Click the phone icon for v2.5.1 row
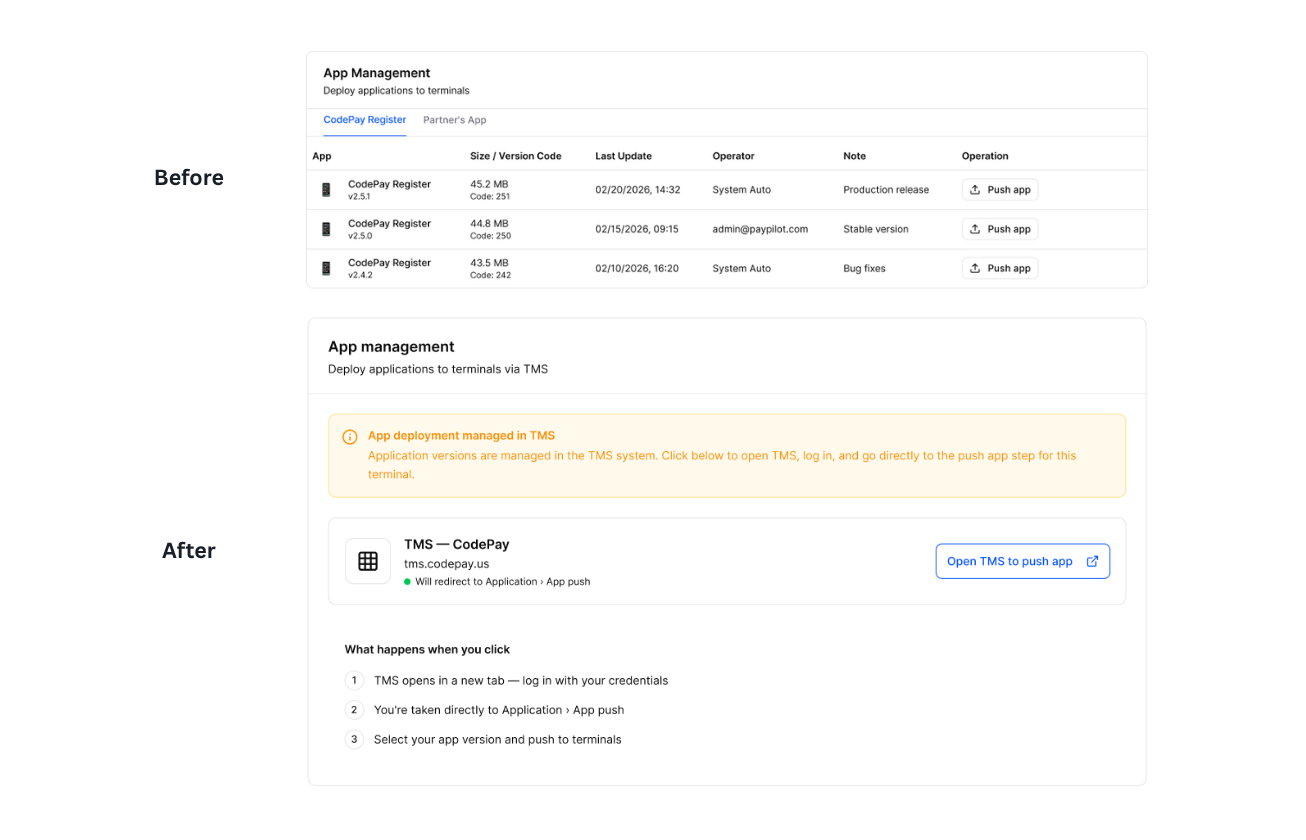Viewport: 1306px width, 840px height. [326, 190]
